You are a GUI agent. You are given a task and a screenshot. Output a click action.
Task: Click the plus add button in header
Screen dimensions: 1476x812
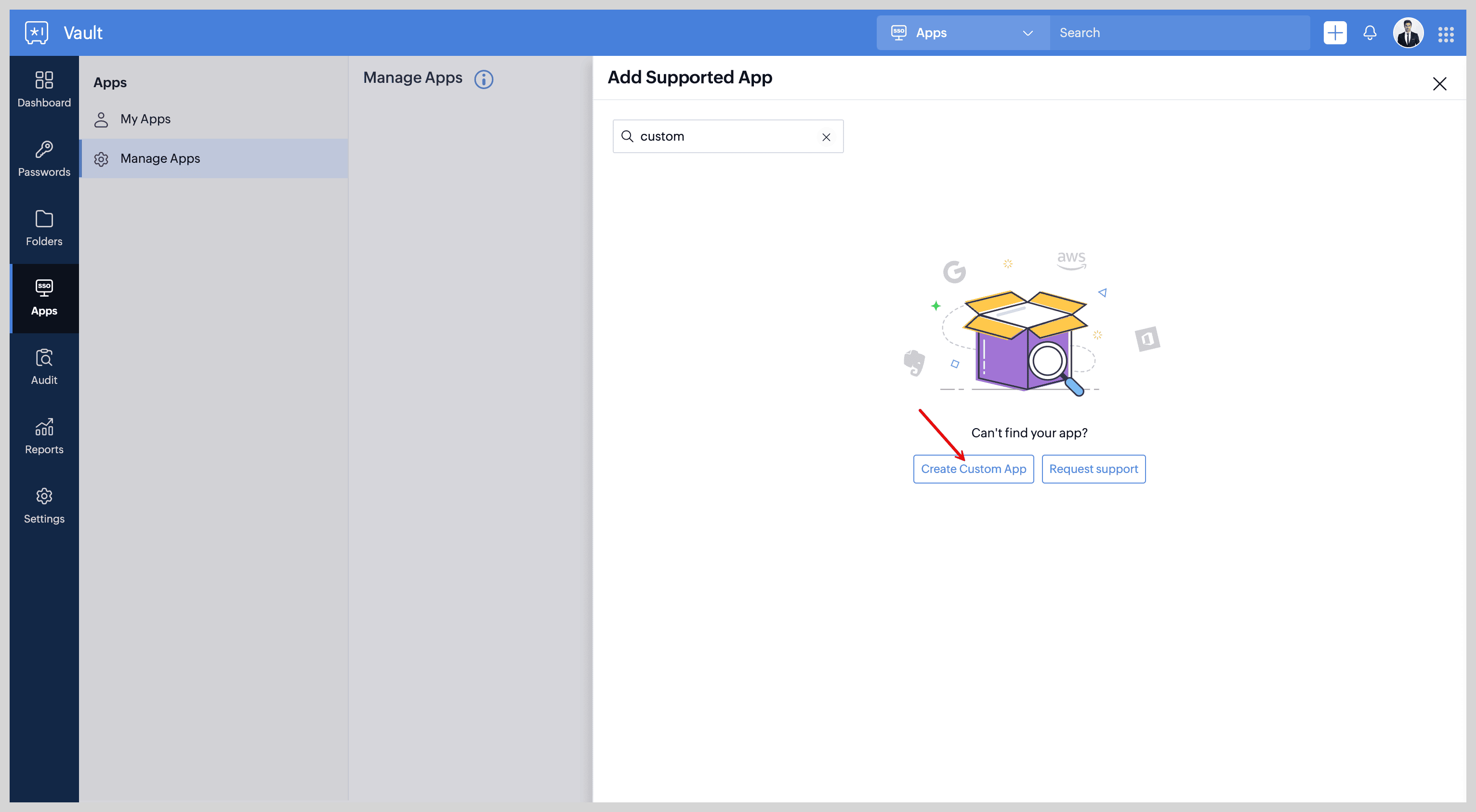click(x=1334, y=33)
